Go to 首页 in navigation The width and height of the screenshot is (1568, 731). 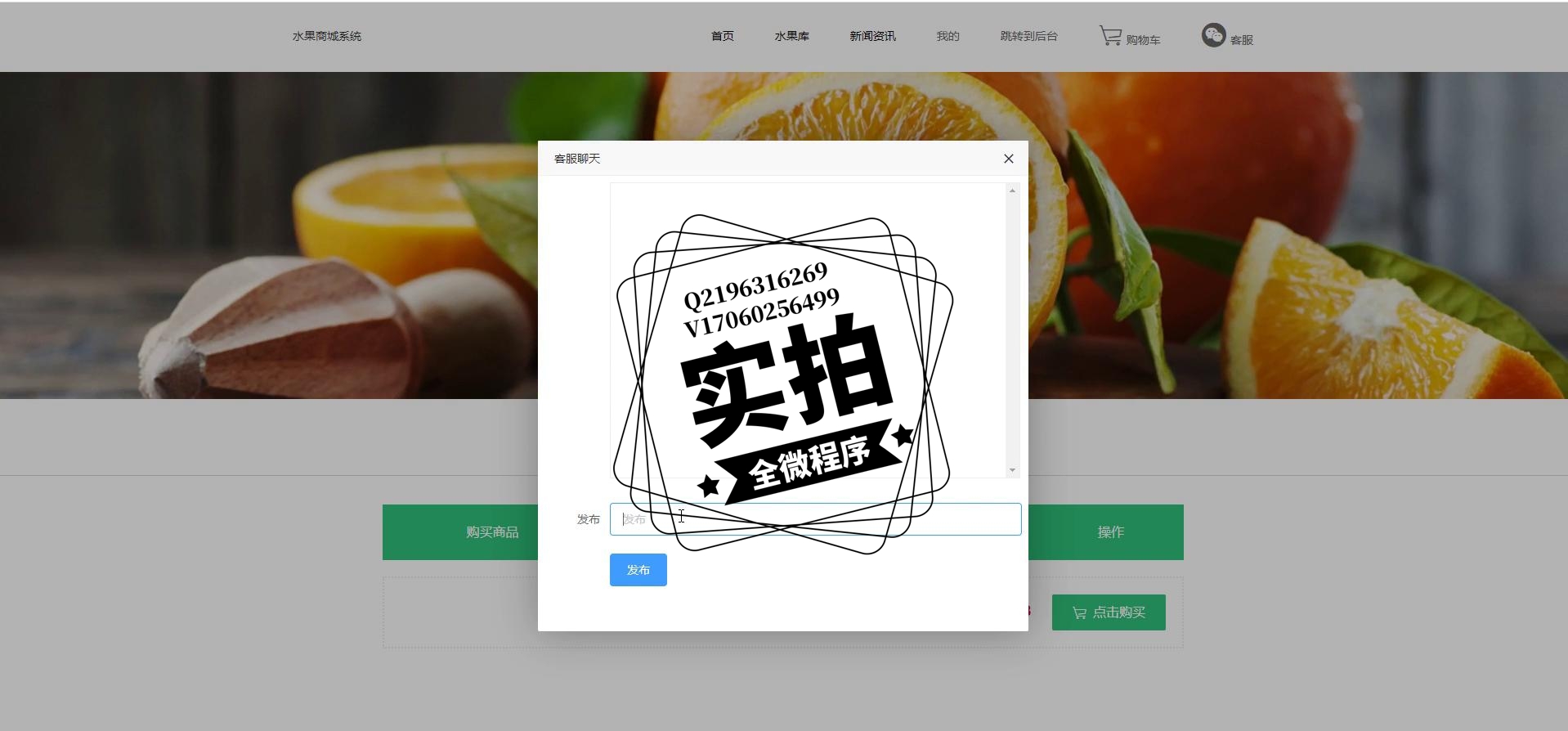723,36
